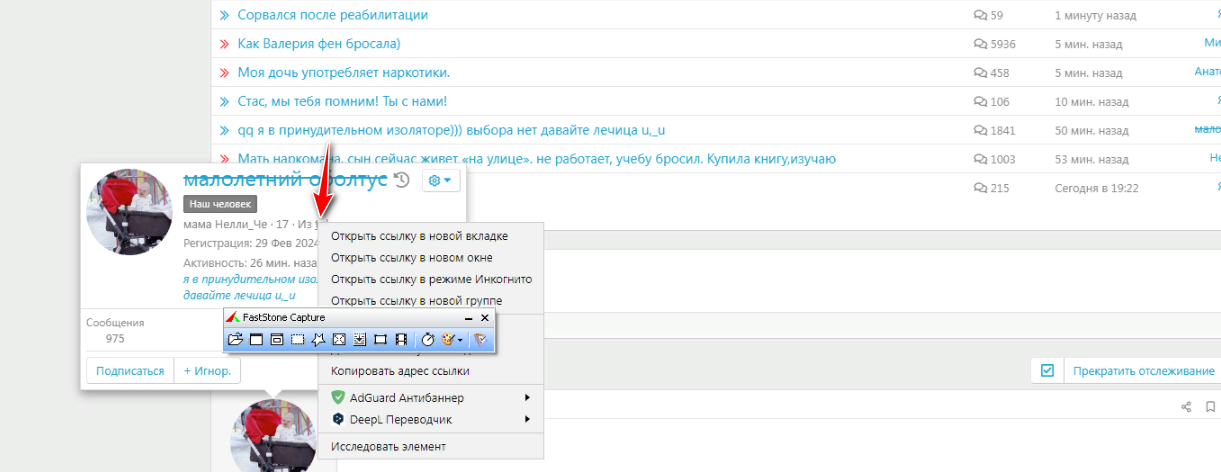The width and height of the screenshot is (1221, 472).
Task: Choose 'Копировать адрес ссылки' menu entry
Action: click(413, 371)
